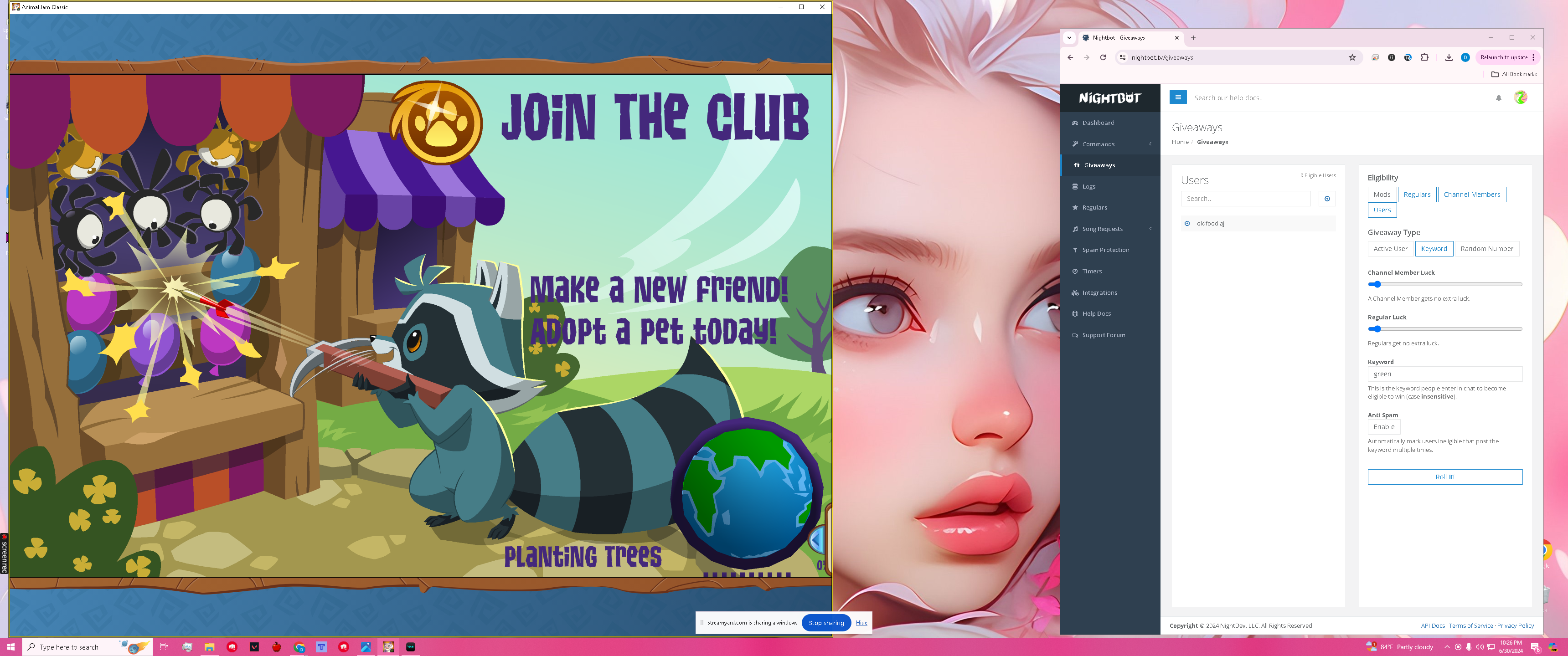Open Privacy Policy footer link

point(1515,626)
